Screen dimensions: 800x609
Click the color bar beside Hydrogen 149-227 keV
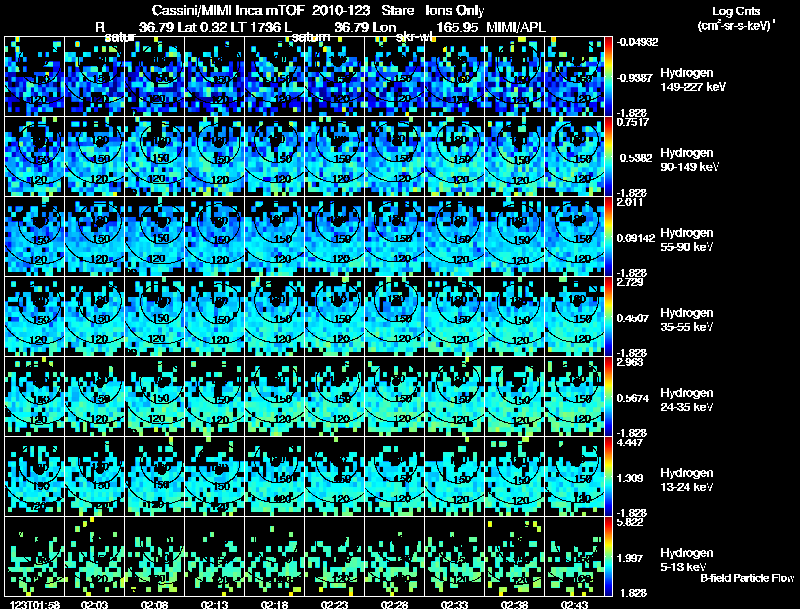tap(608, 76)
